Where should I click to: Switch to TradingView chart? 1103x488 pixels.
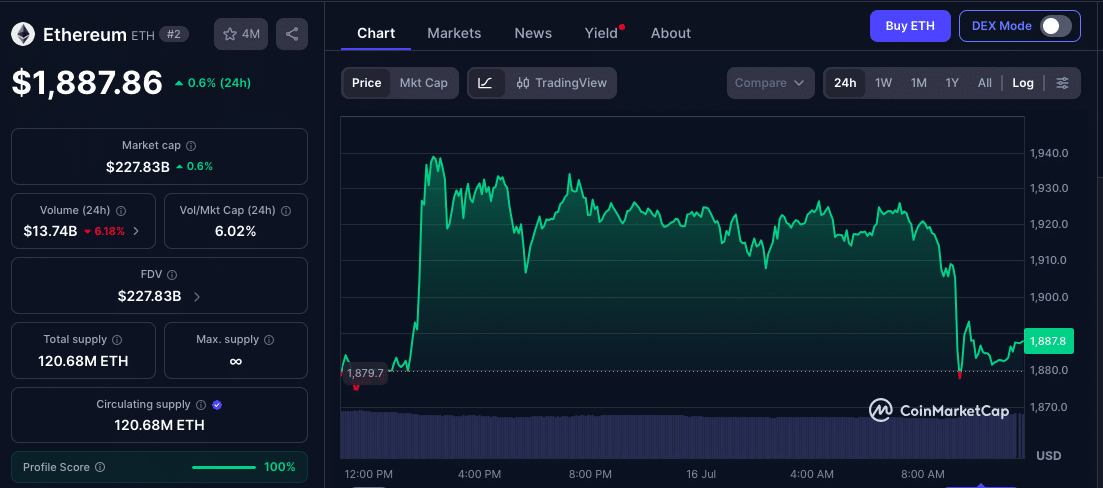click(561, 83)
